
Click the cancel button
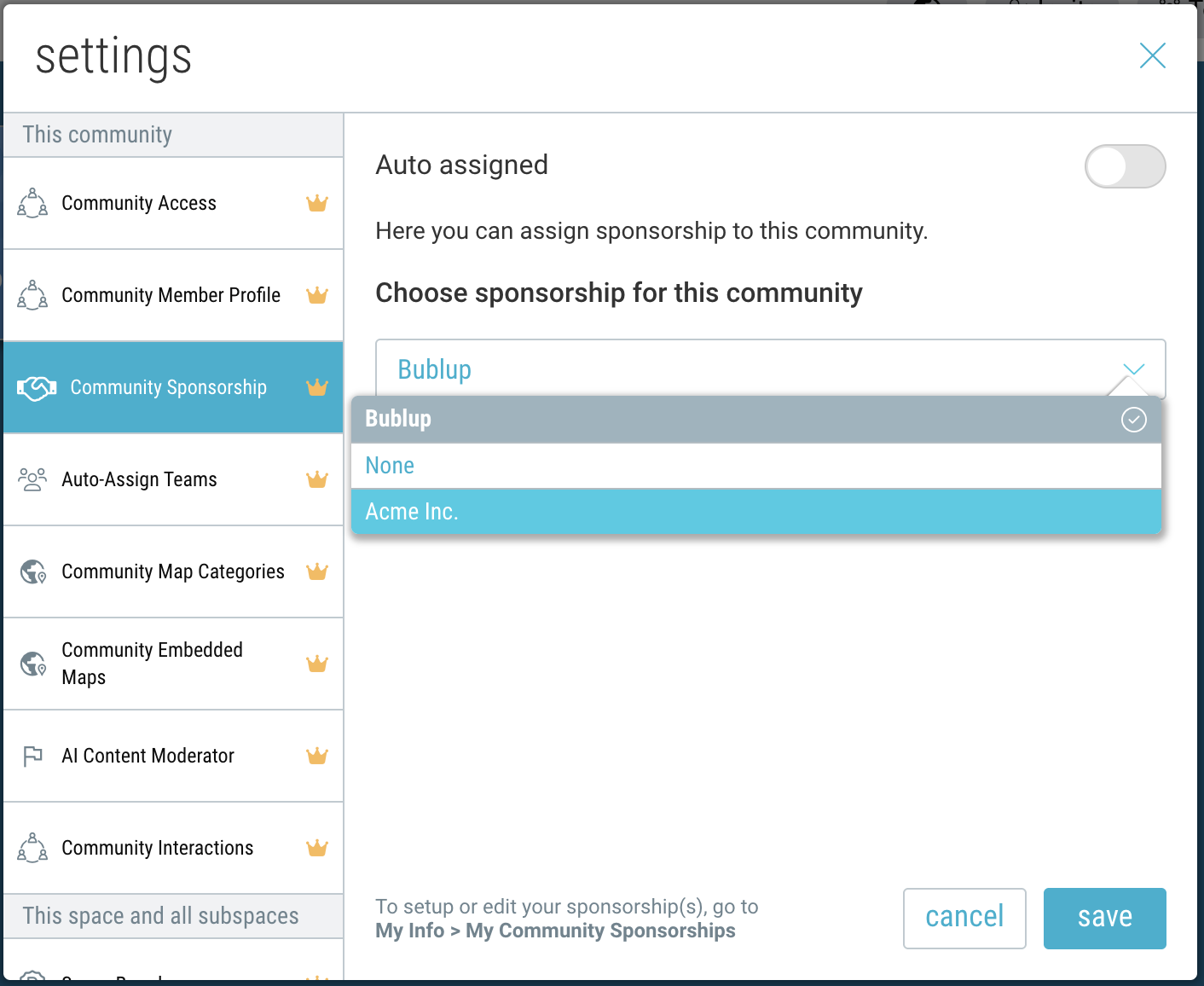(964, 918)
